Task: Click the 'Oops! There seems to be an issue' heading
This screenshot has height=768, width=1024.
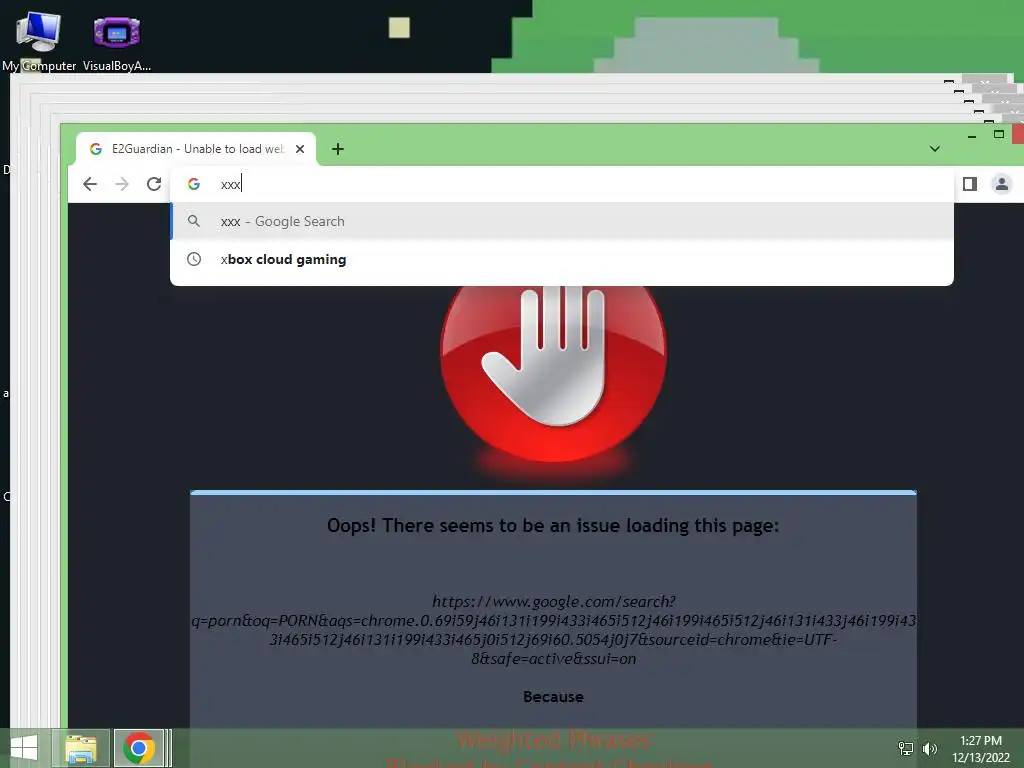Action: 553,526
